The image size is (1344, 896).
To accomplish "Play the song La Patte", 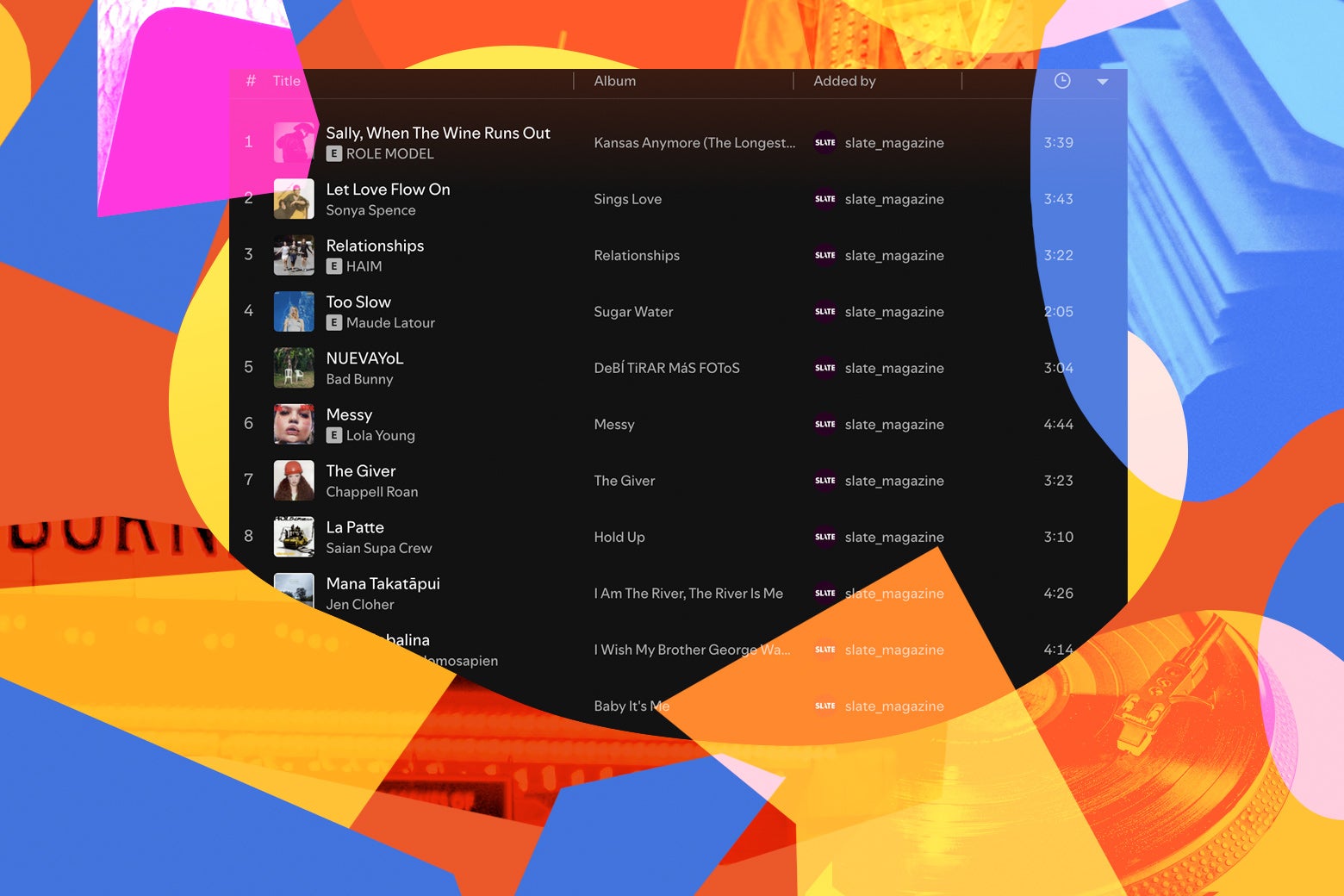I will (x=355, y=527).
